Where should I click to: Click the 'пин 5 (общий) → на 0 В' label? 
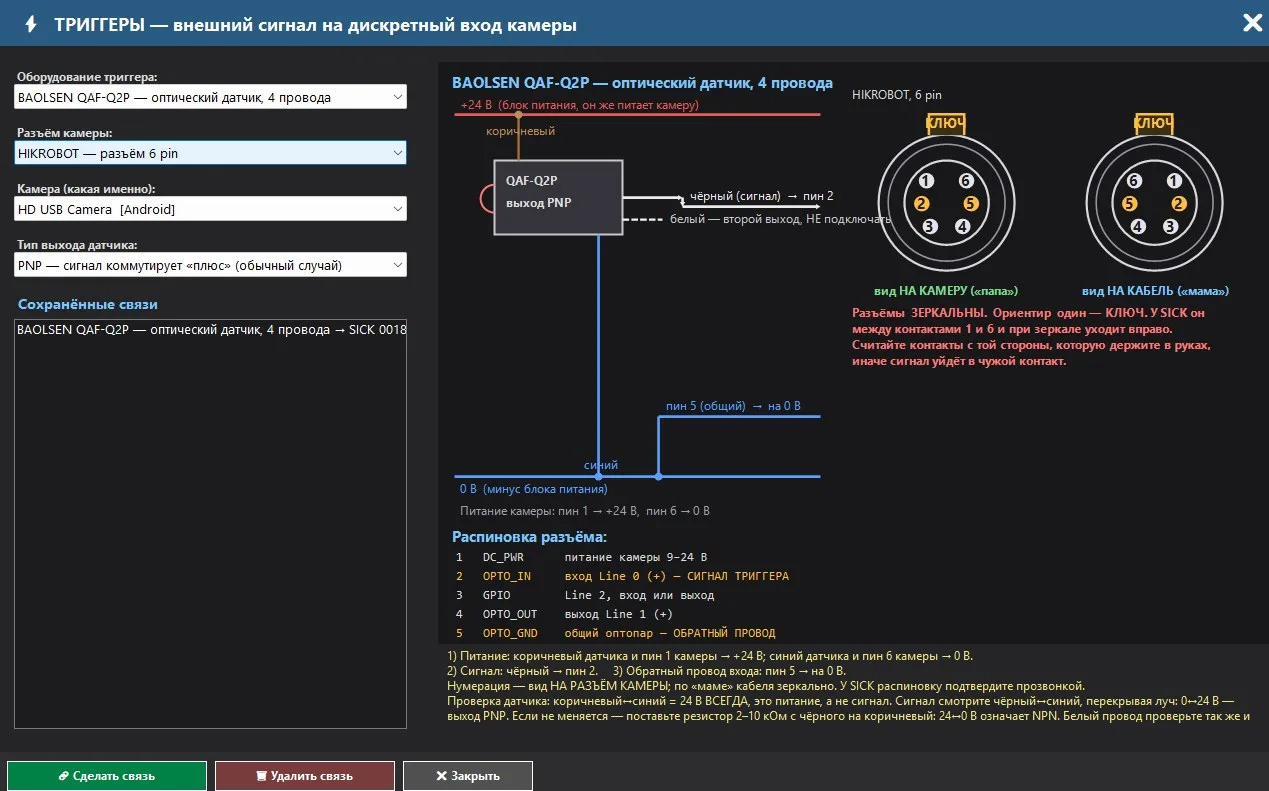733,406
